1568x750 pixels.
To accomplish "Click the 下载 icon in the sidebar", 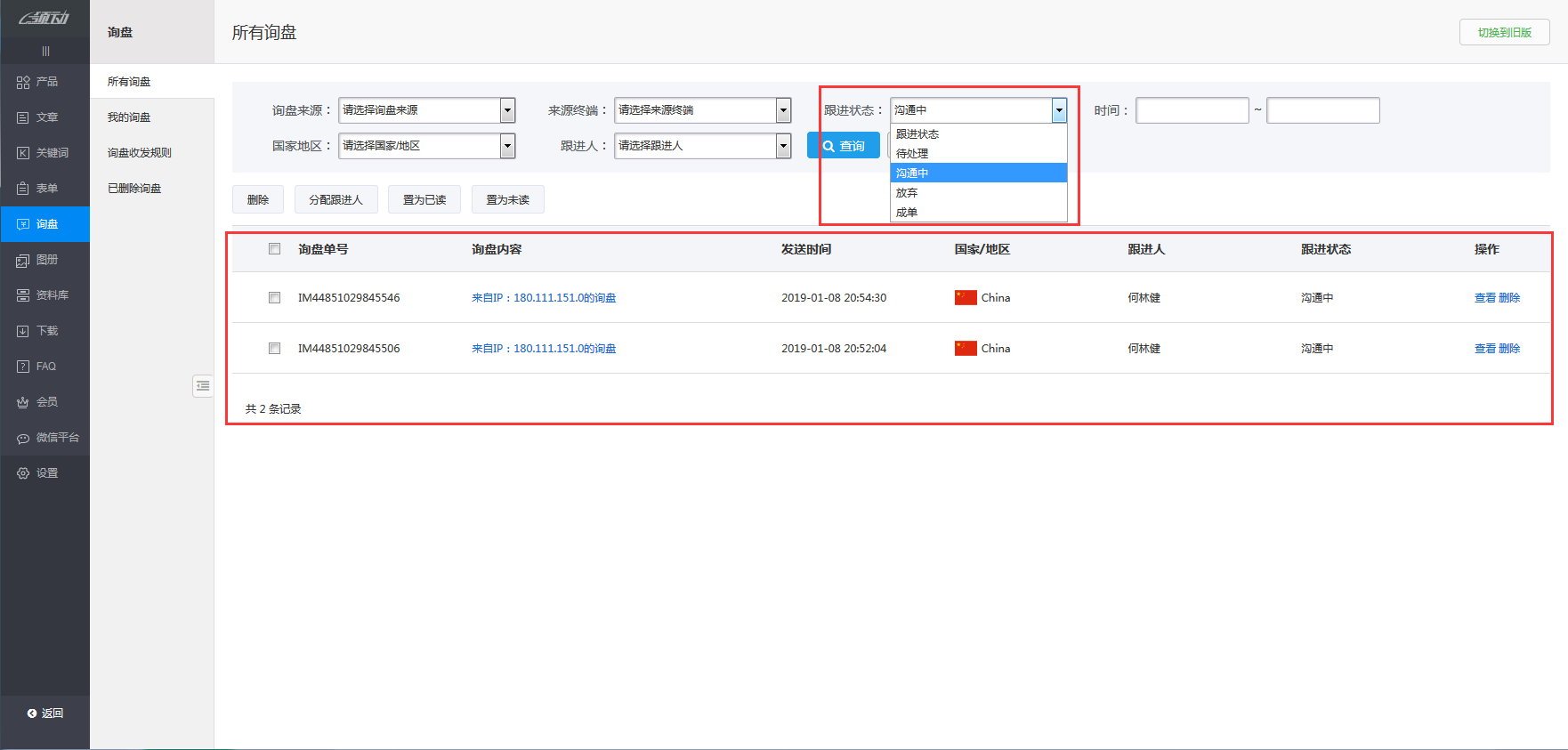I will pos(23,331).
